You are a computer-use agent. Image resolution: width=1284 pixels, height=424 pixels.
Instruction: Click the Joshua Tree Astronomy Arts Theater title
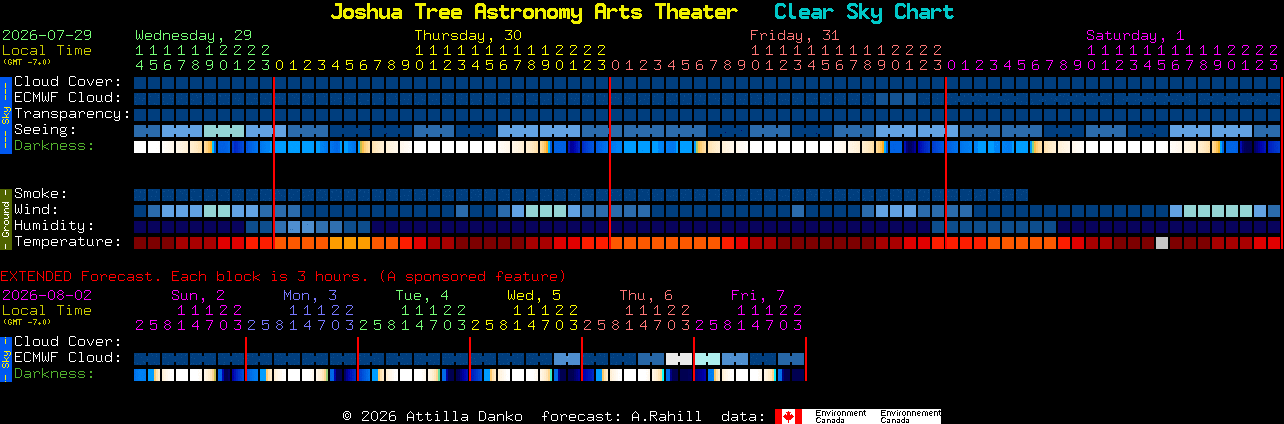[x=533, y=12]
